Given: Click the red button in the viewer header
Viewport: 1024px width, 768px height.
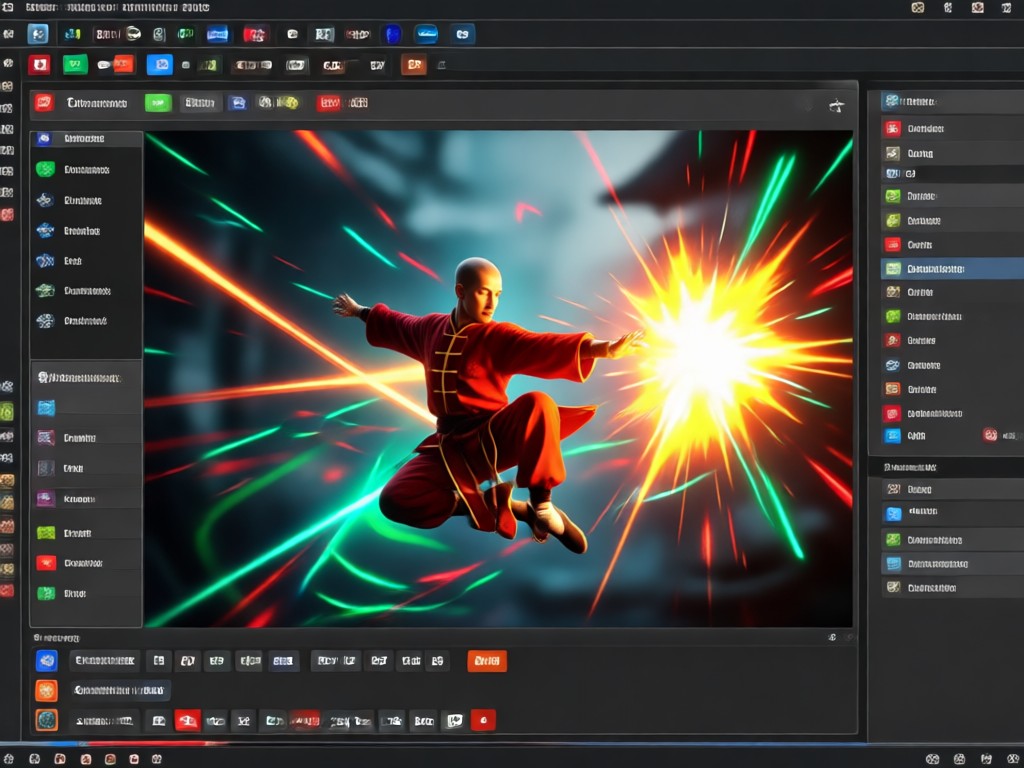Looking at the screenshot, I should coord(329,103).
